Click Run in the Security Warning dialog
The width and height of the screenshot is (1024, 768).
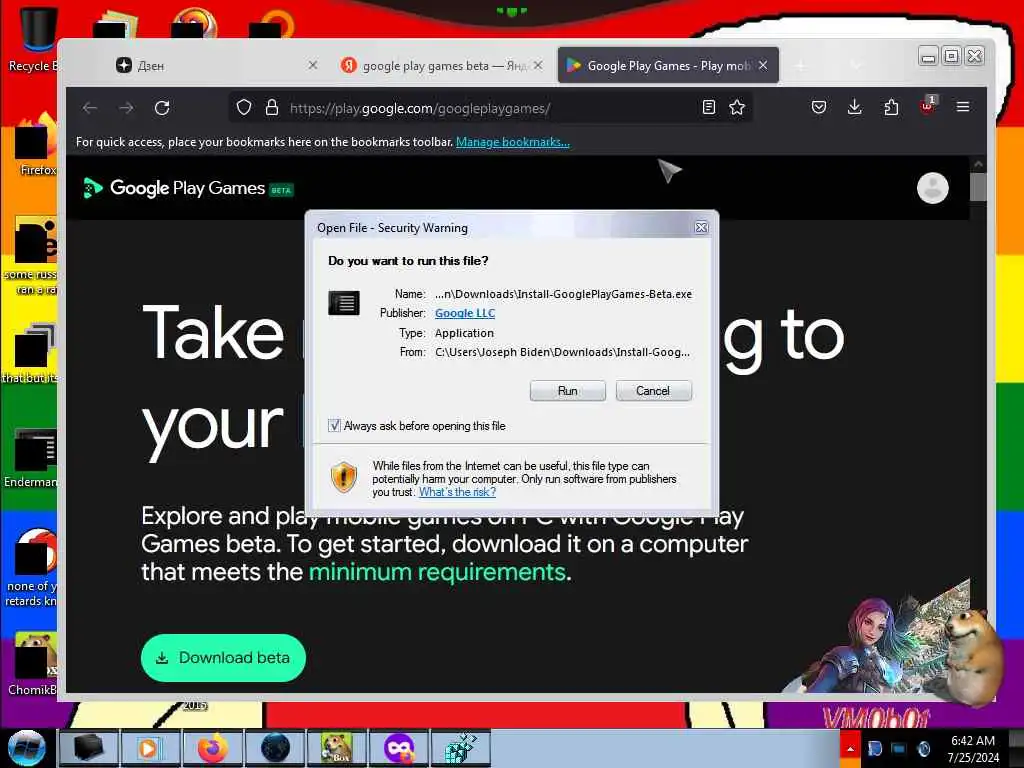coord(568,391)
